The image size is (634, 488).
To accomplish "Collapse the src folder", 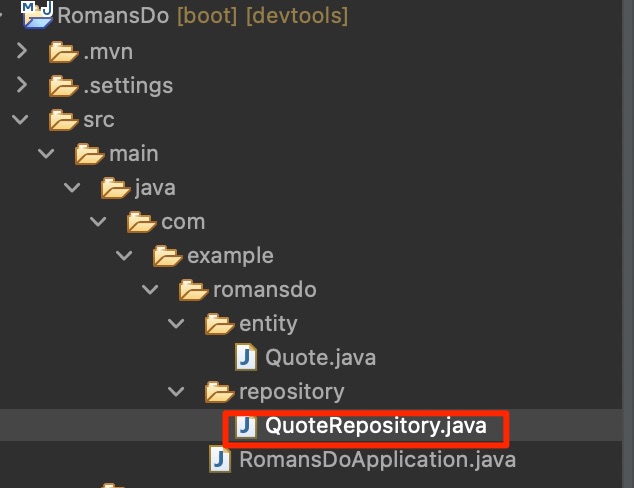I will point(21,120).
